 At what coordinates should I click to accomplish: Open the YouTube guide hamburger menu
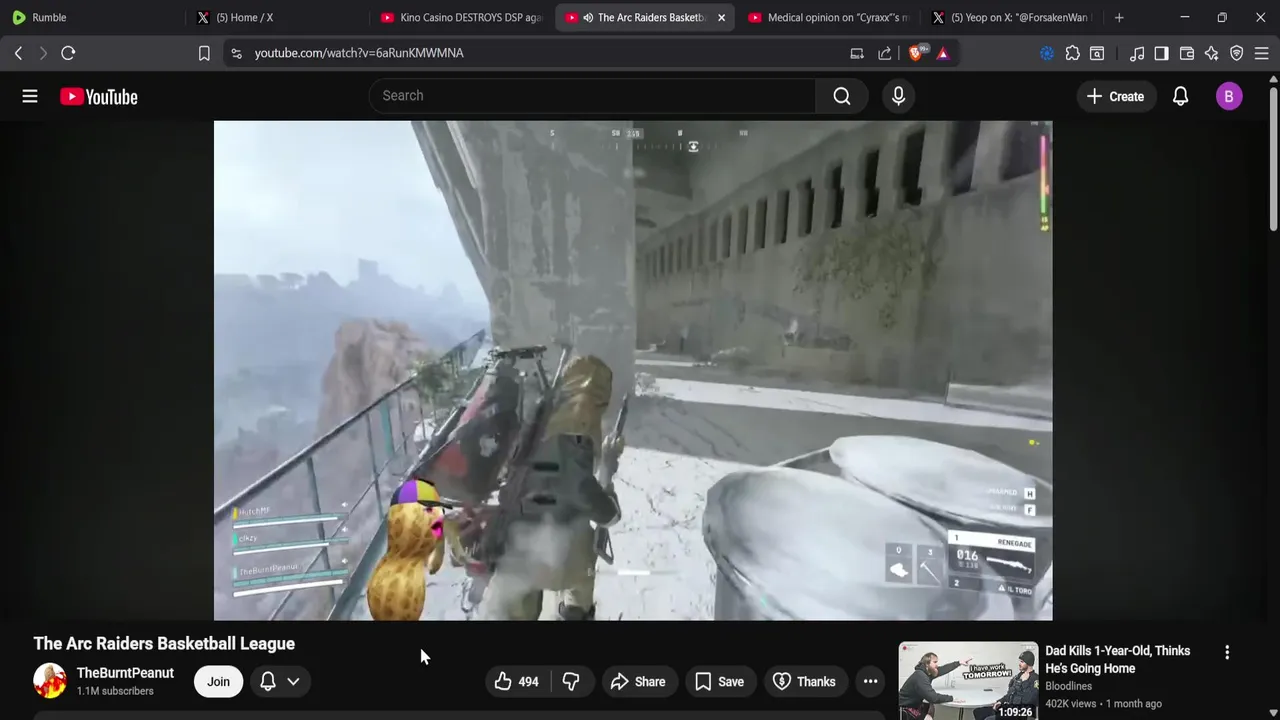(30, 96)
